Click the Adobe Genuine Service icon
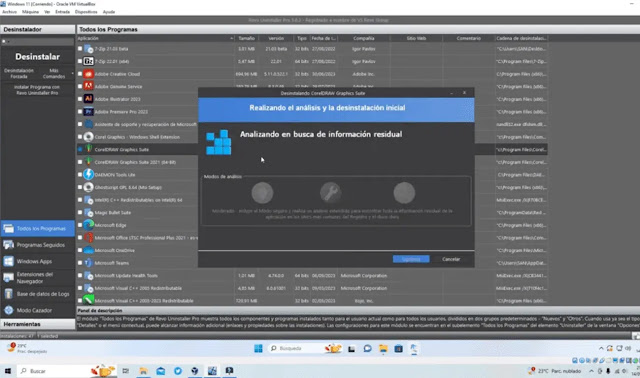This screenshot has width=640, height=378. pyautogui.click(x=89, y=86)
